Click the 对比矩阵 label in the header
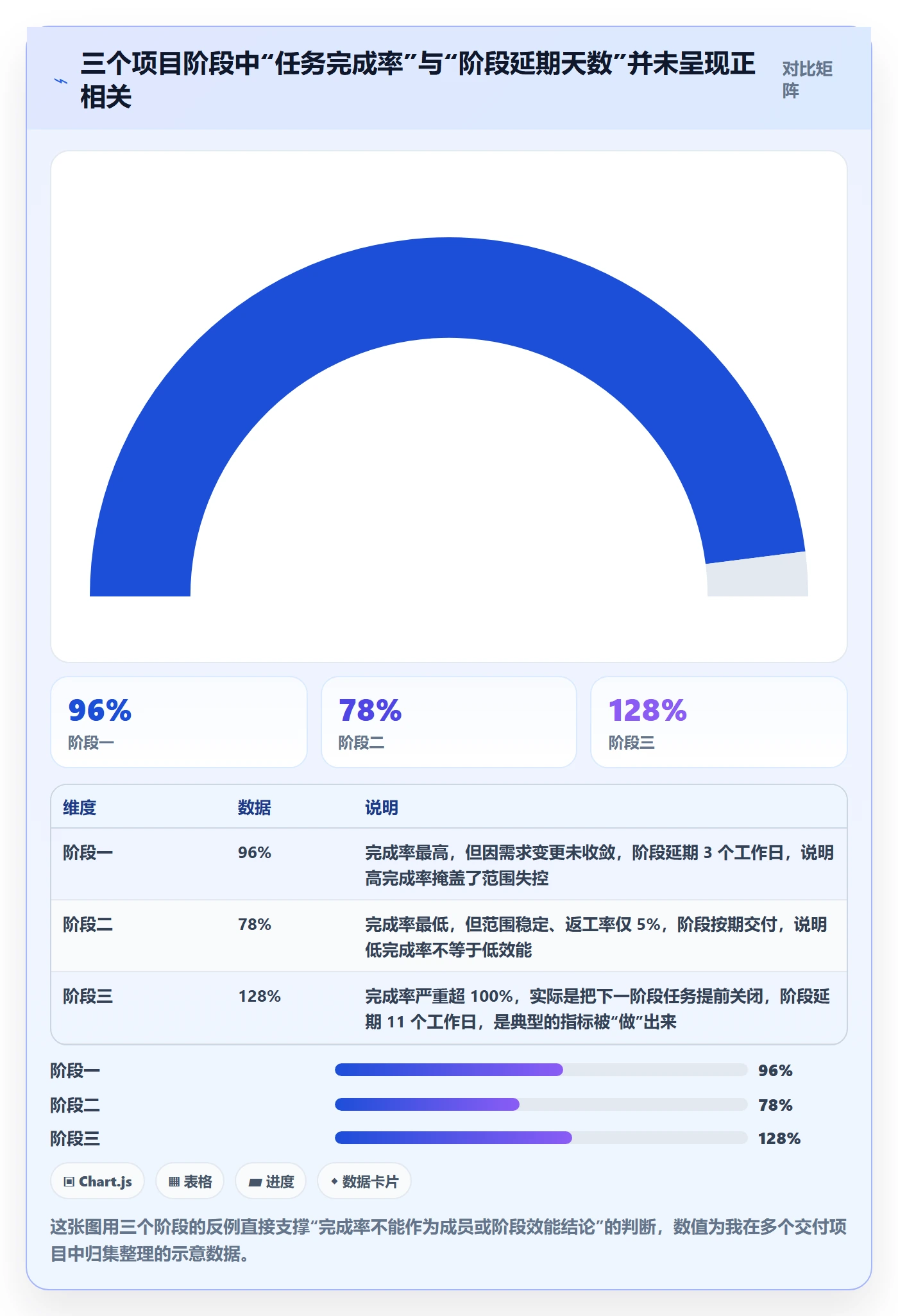Image resolution: width=898 pixels, height=1316 pixels. [807, 80]
